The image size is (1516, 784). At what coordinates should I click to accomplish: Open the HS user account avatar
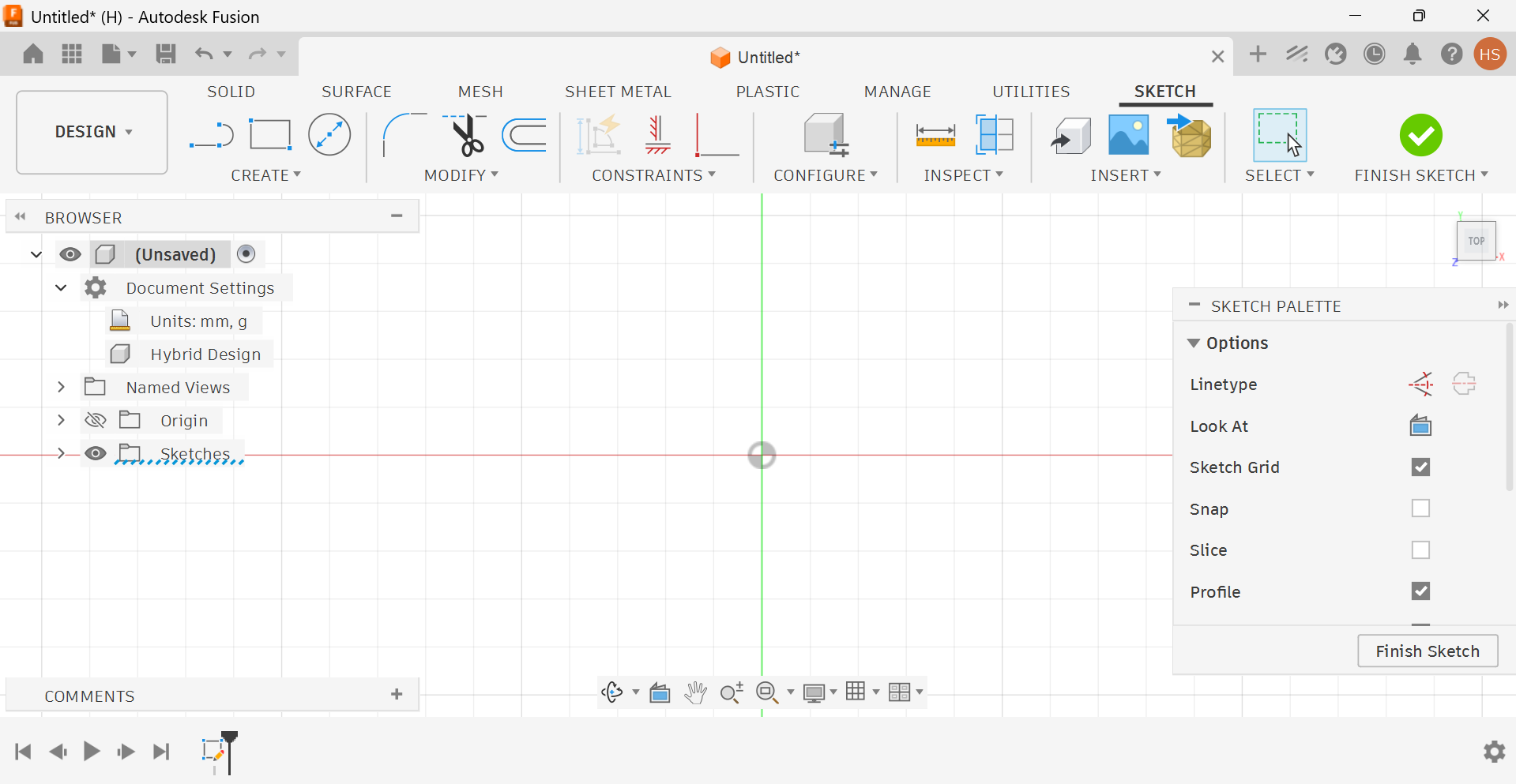click(1490, 54)
